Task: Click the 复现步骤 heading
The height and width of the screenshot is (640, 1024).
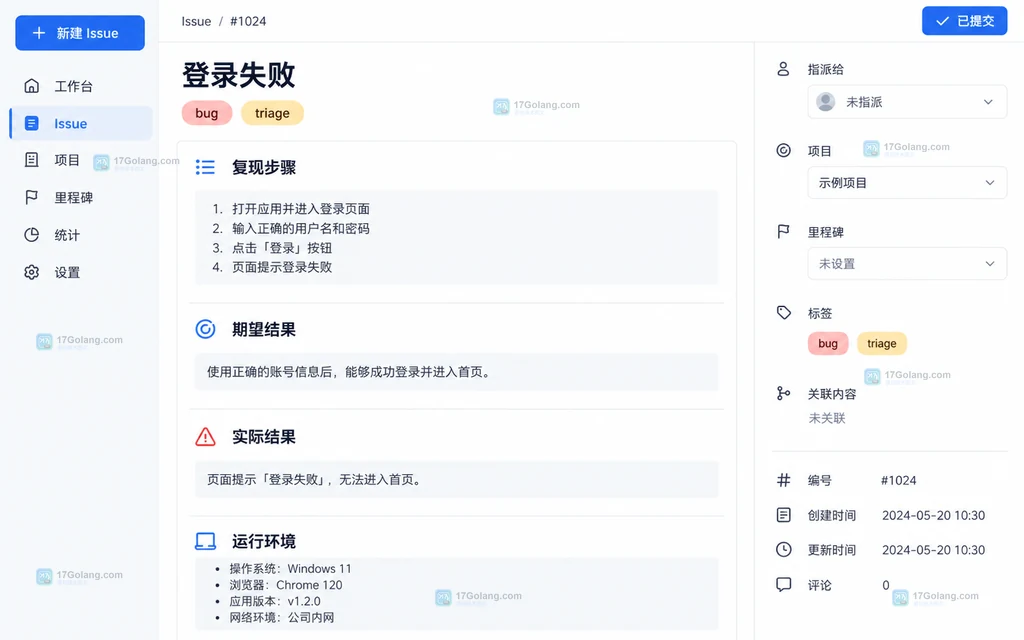Action: coord(264,167)
